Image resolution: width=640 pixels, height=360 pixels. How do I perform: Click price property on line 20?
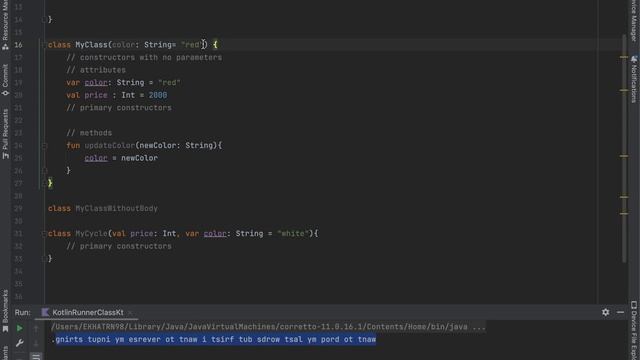point(96,95)
